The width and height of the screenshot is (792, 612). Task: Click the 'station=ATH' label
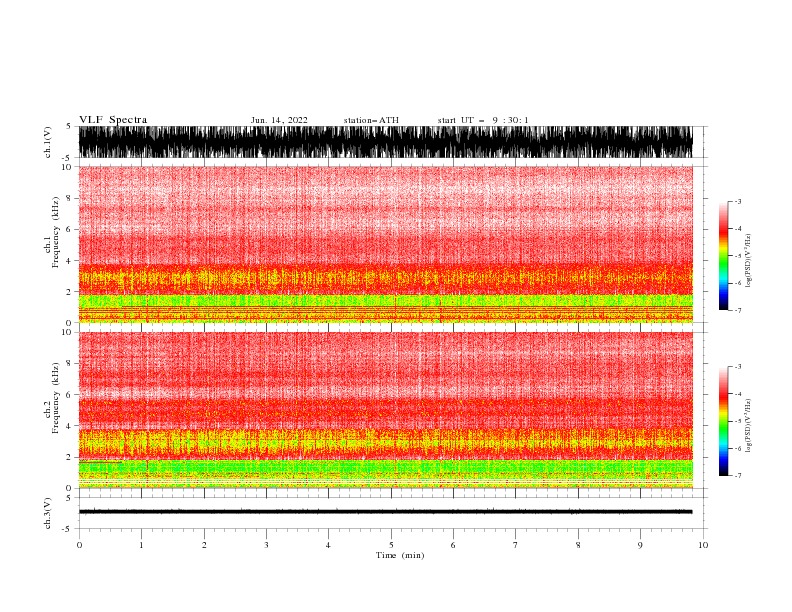pos(371,120)
